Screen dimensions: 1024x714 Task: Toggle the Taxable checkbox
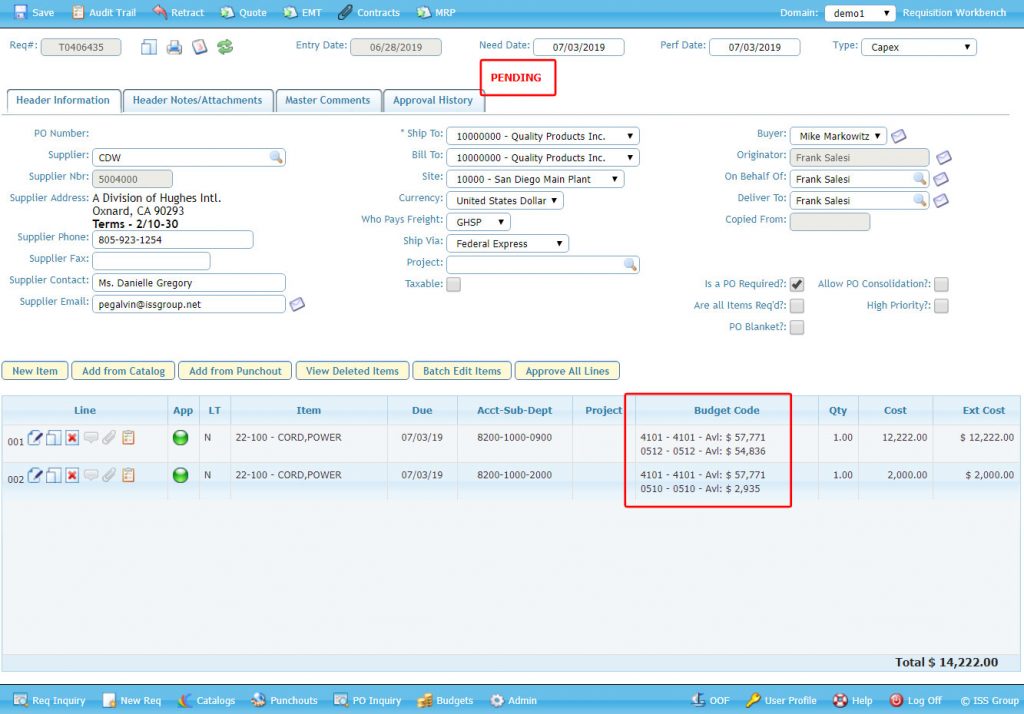click(453, 284)
